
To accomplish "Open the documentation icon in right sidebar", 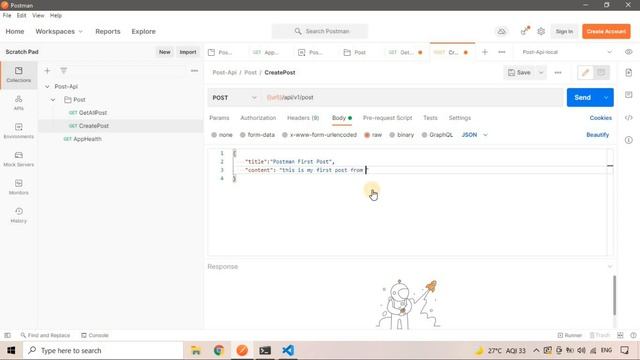I will pyautogui.click(x=629, y=73).
